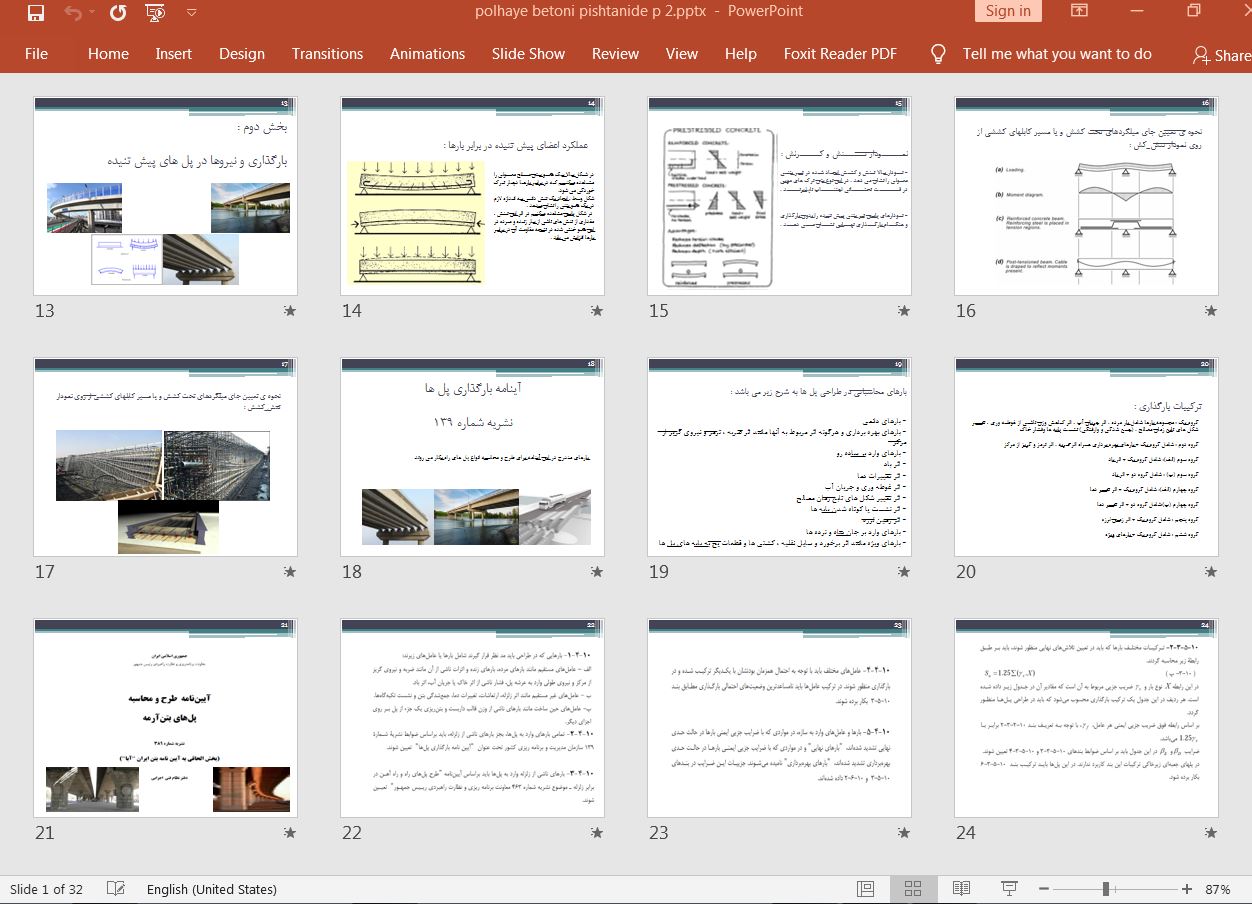Click the lightbulb Tell Me icon
Viewport: 1252px width, 904px height.
point(938,54)
